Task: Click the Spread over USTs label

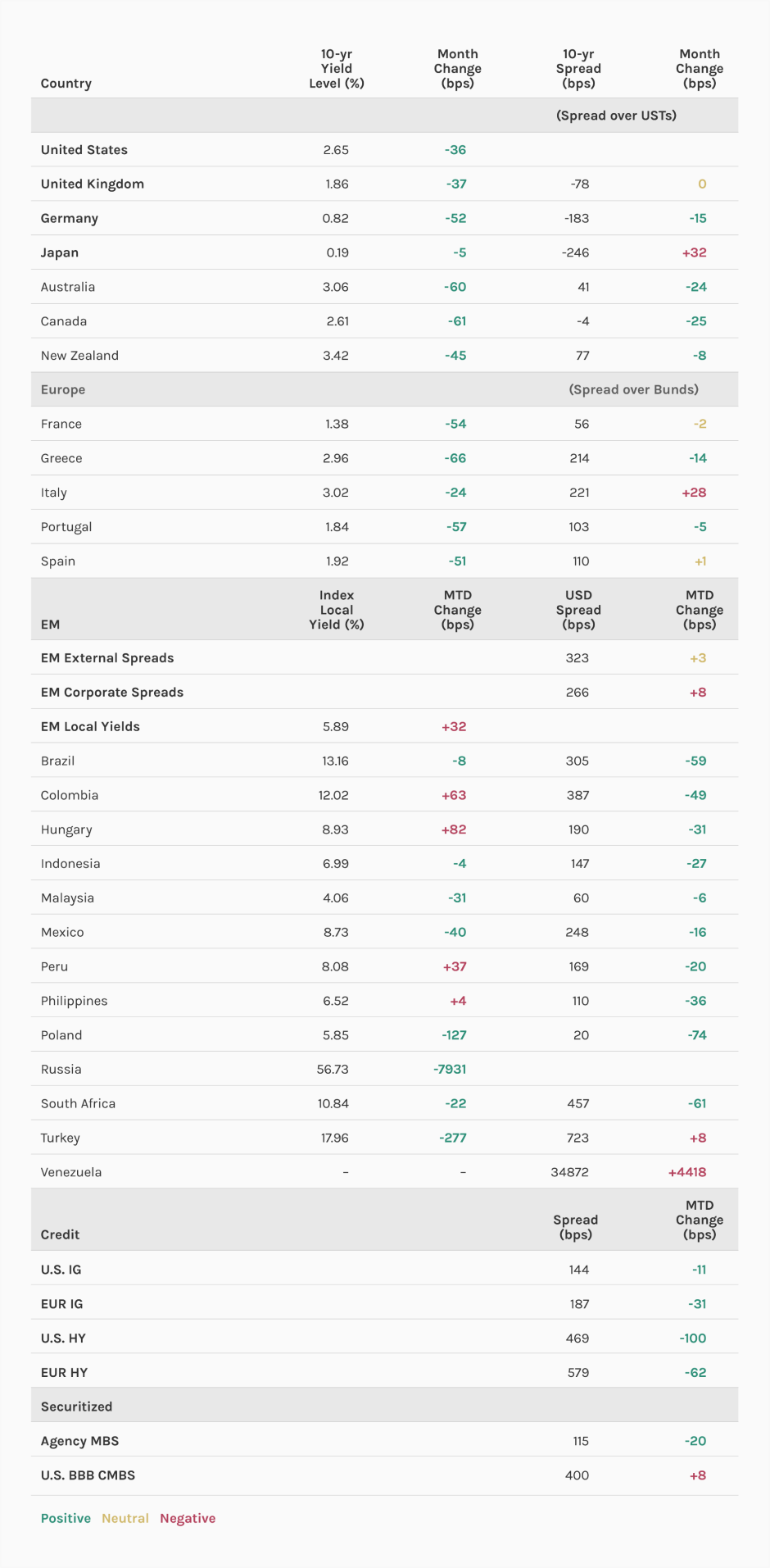Action: (616, 116)
